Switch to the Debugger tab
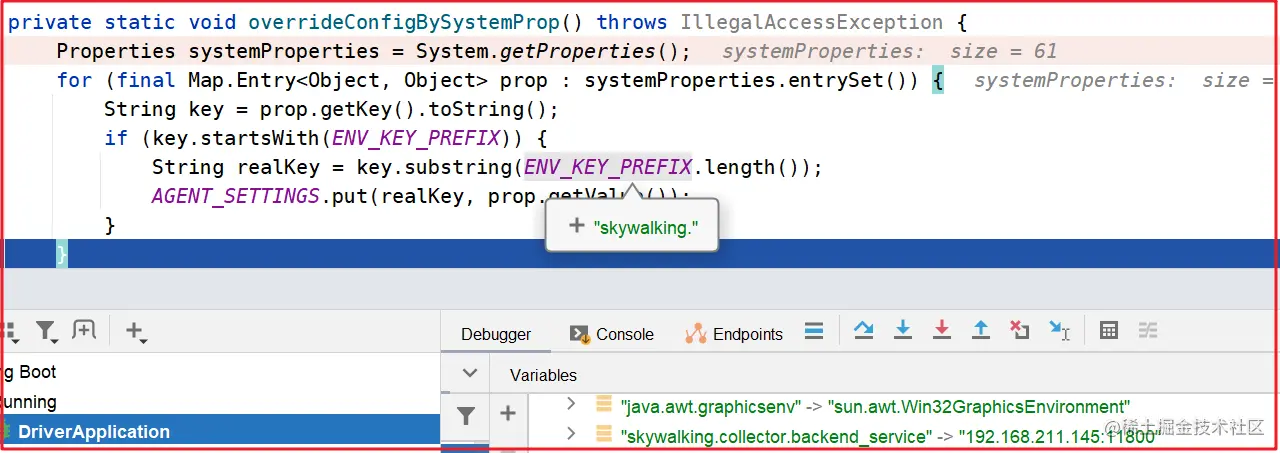This screenshot has height=453, width=1280. (x=496, y=334)
